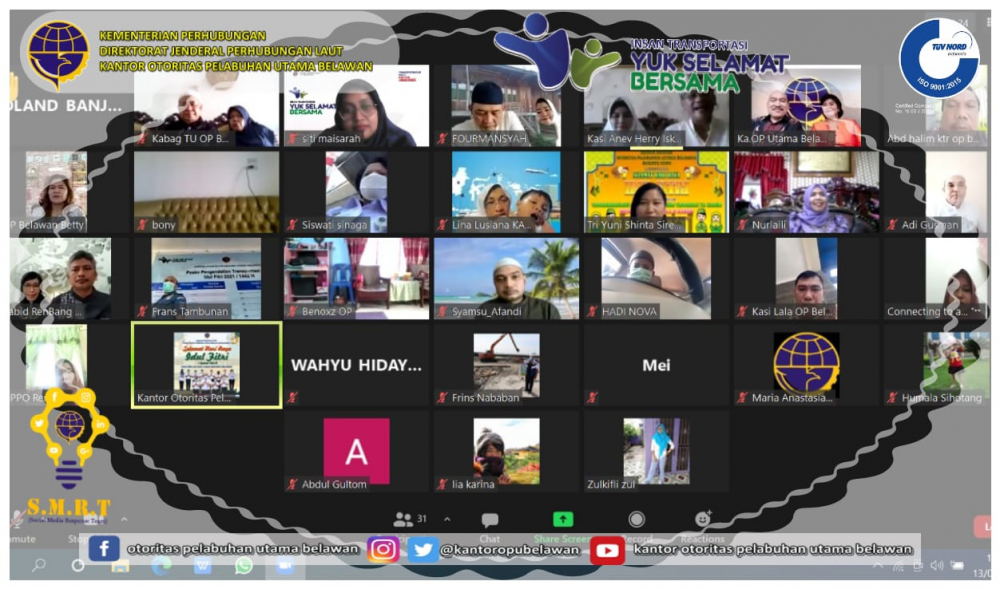The image size is (1000, 589).
Task: Select Kasi Anev Herry Isk.. video tile
Action: (656, 106)
